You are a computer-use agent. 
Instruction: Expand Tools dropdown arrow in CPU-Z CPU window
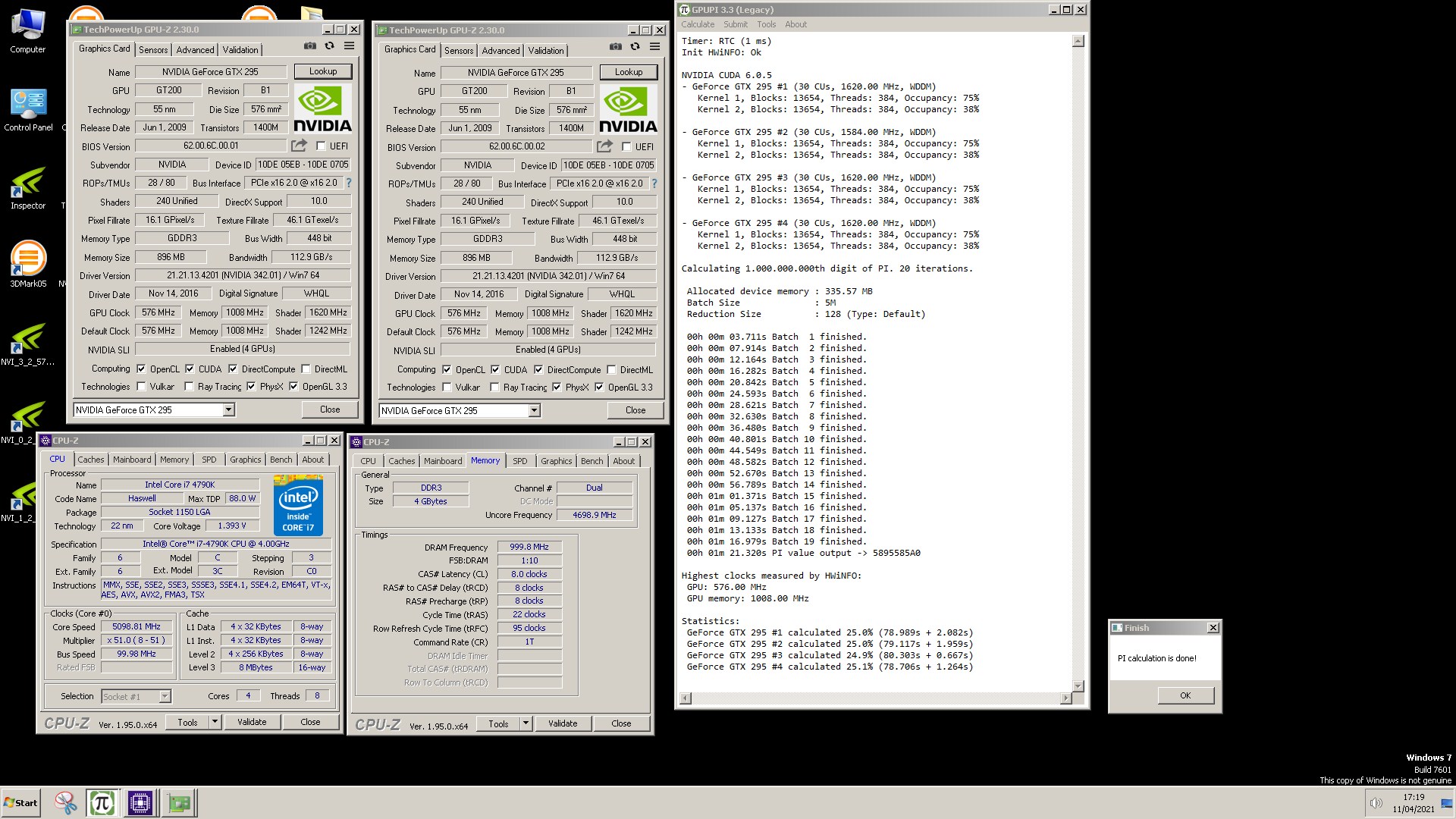coord(215,722)
